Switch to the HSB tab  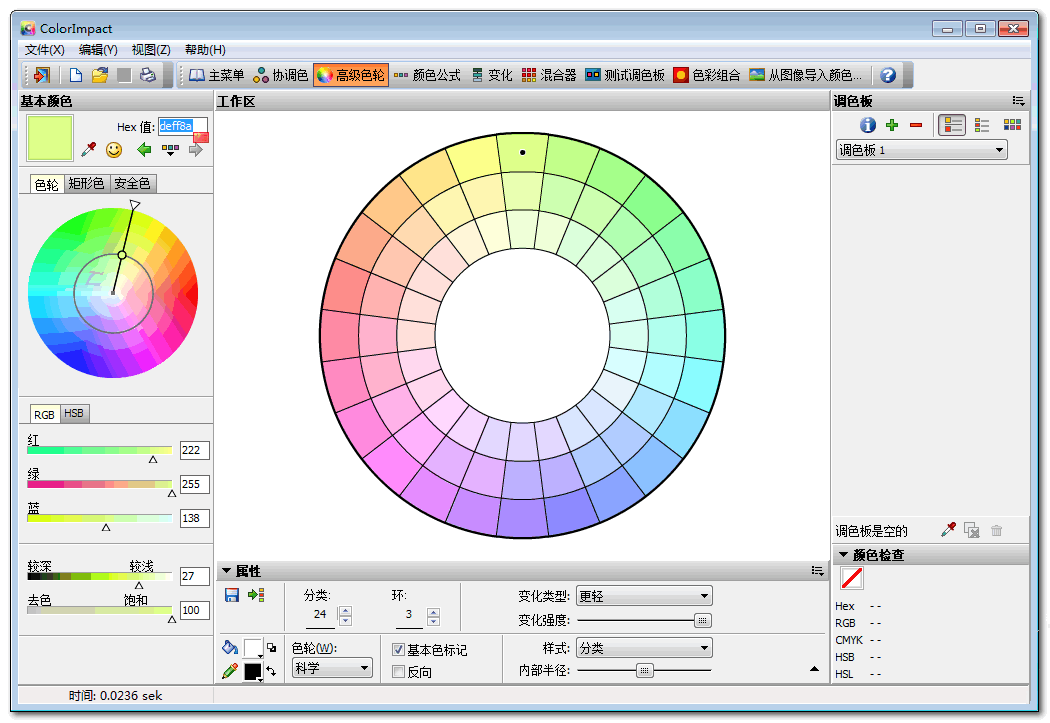[73, 413]
